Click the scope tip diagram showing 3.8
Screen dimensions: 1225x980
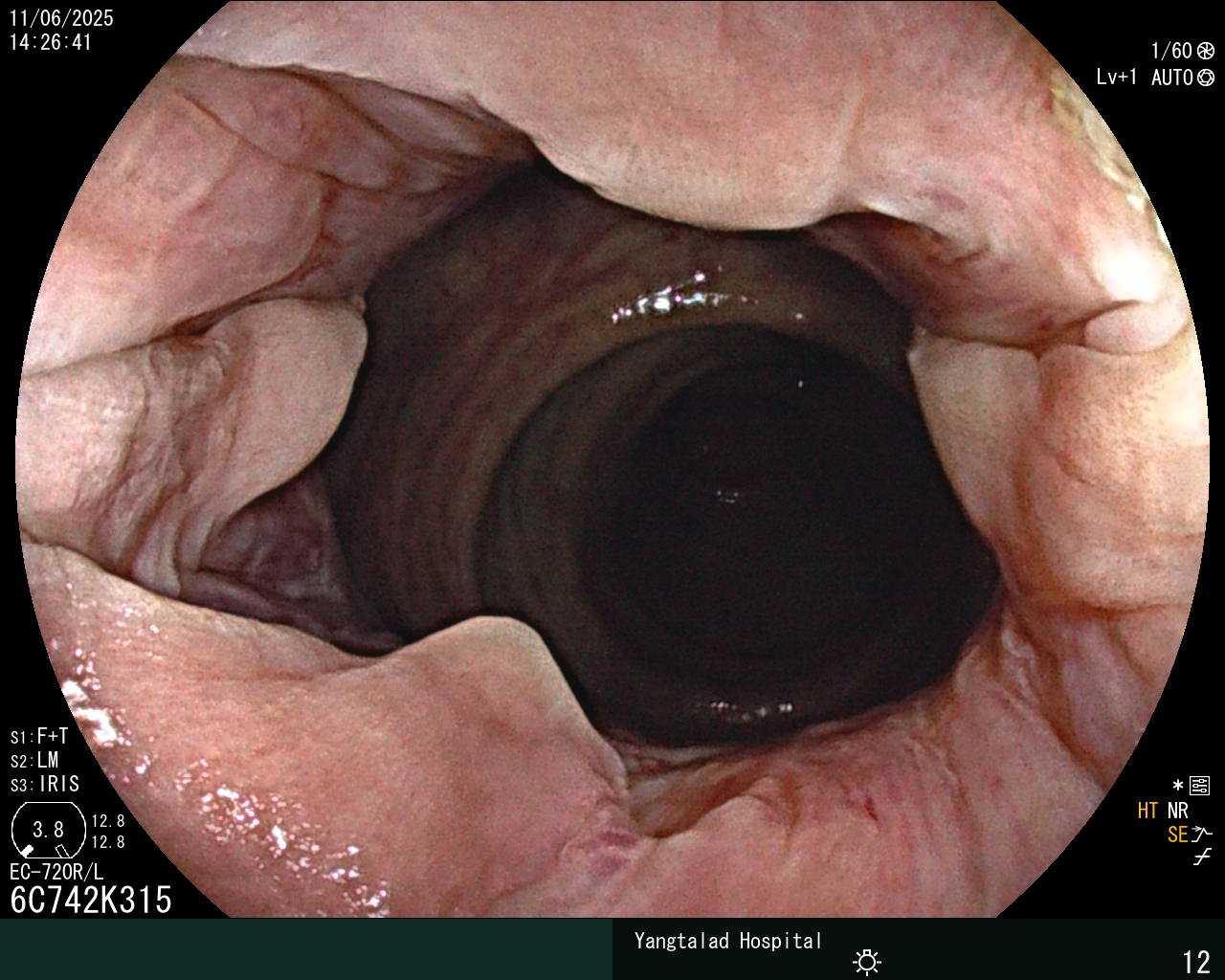click(x=48, y=831)
